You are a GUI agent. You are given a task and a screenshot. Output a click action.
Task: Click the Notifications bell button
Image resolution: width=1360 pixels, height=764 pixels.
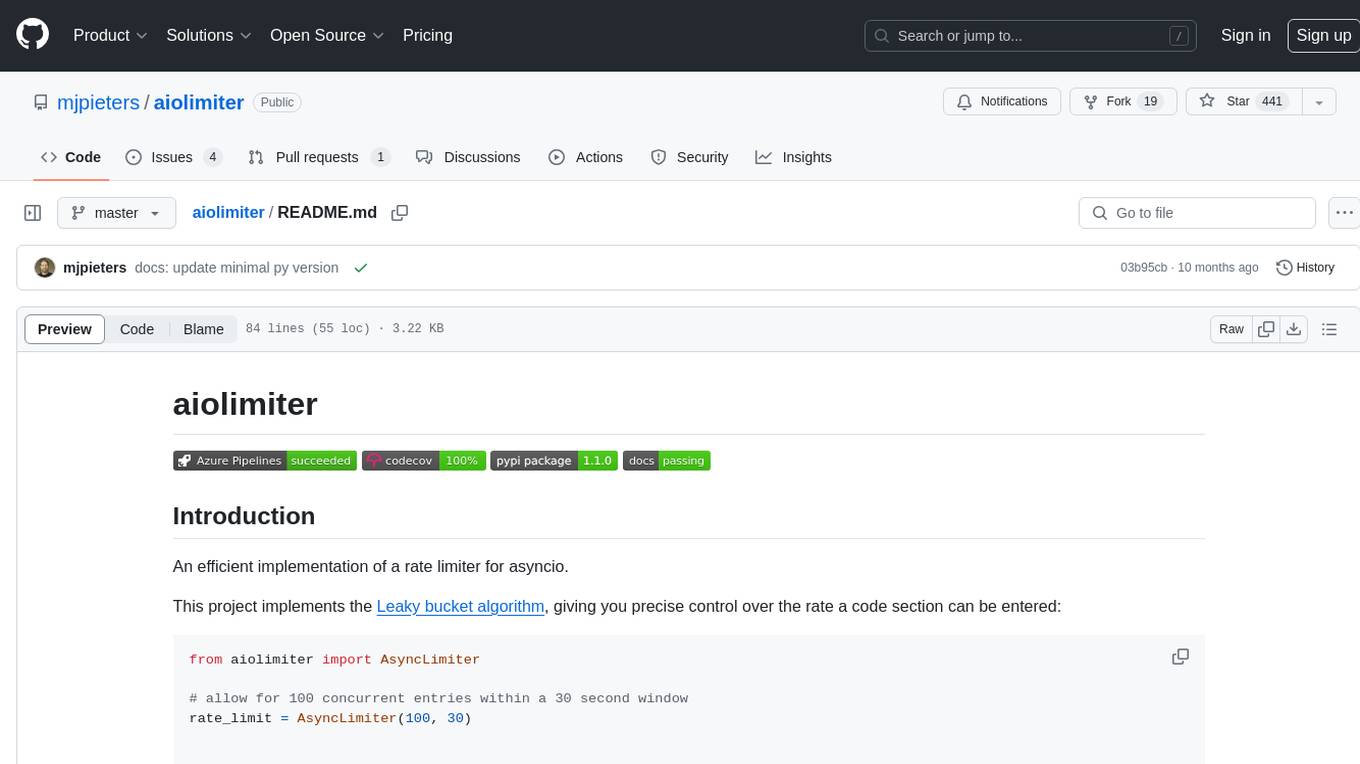click(1002, 102)
